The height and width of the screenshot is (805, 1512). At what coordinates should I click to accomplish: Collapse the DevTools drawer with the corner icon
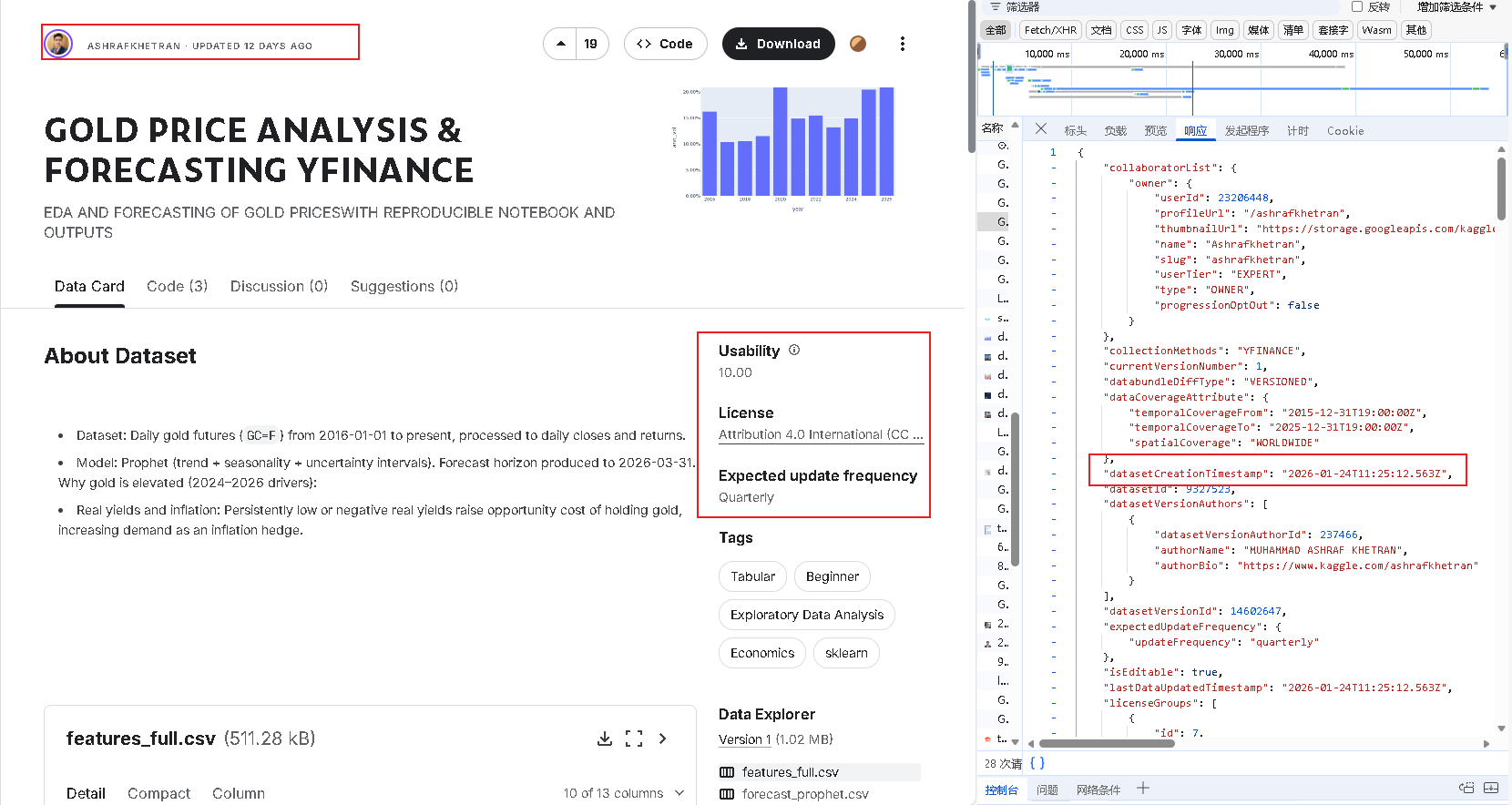[1491, 788]
